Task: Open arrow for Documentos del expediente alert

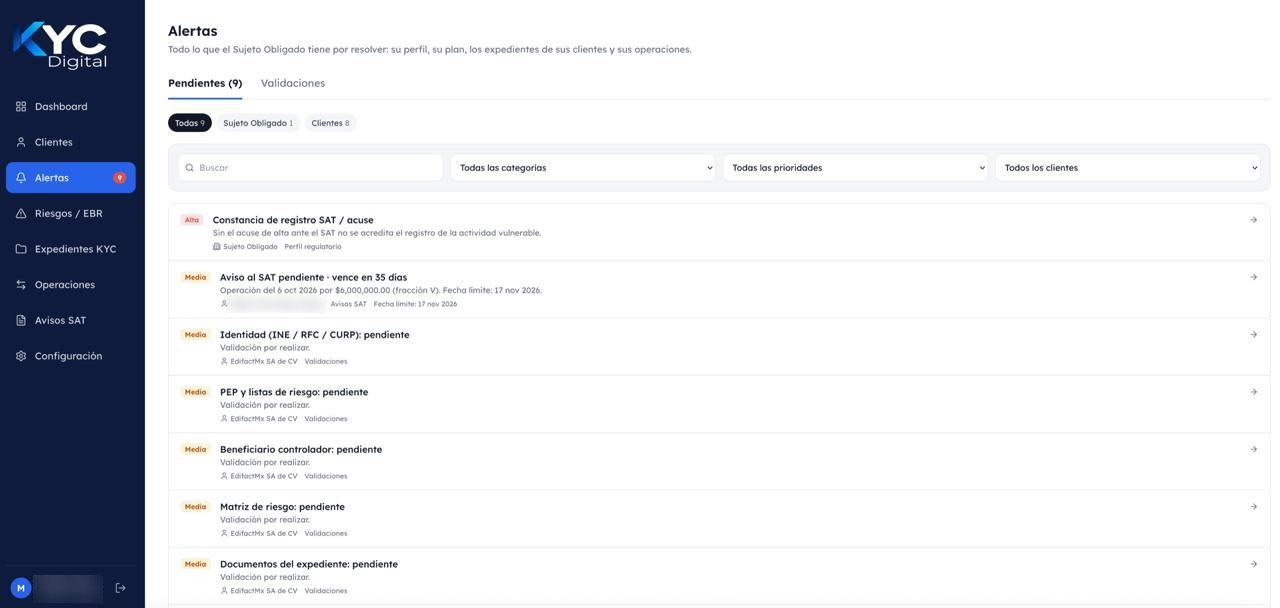Action: point(1253,564)
